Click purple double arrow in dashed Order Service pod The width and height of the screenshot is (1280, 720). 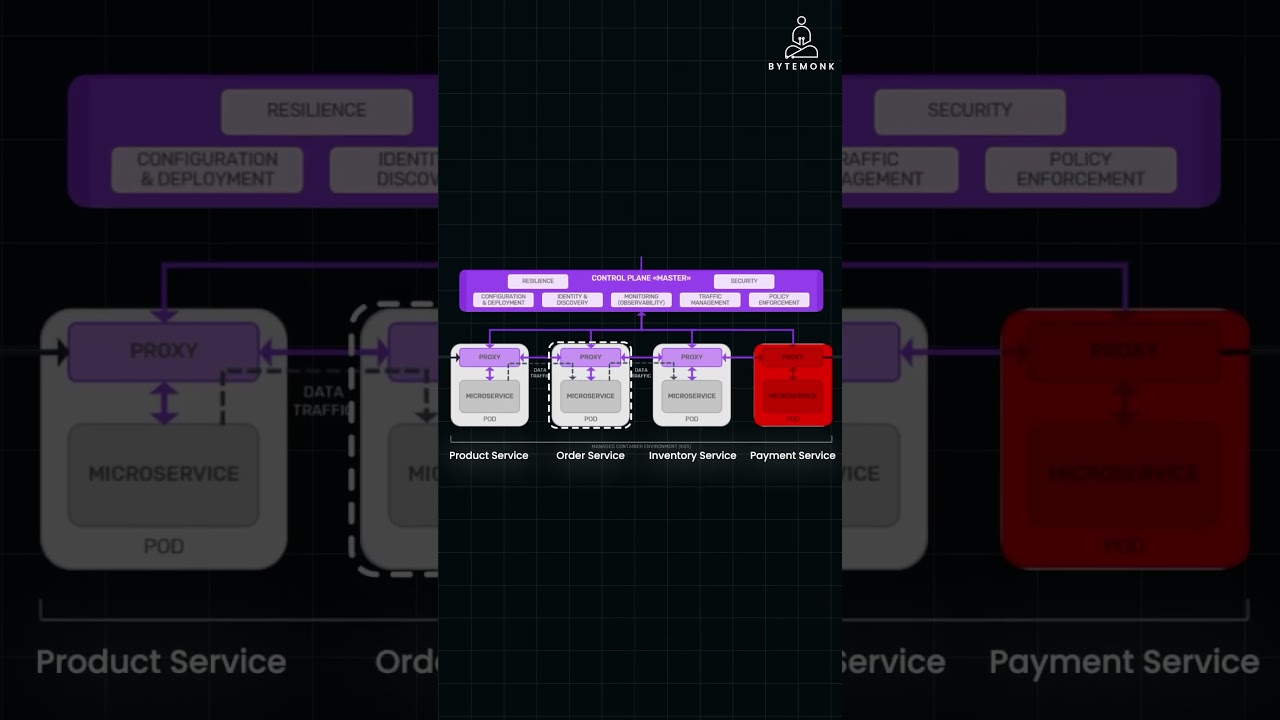[591, 373]
